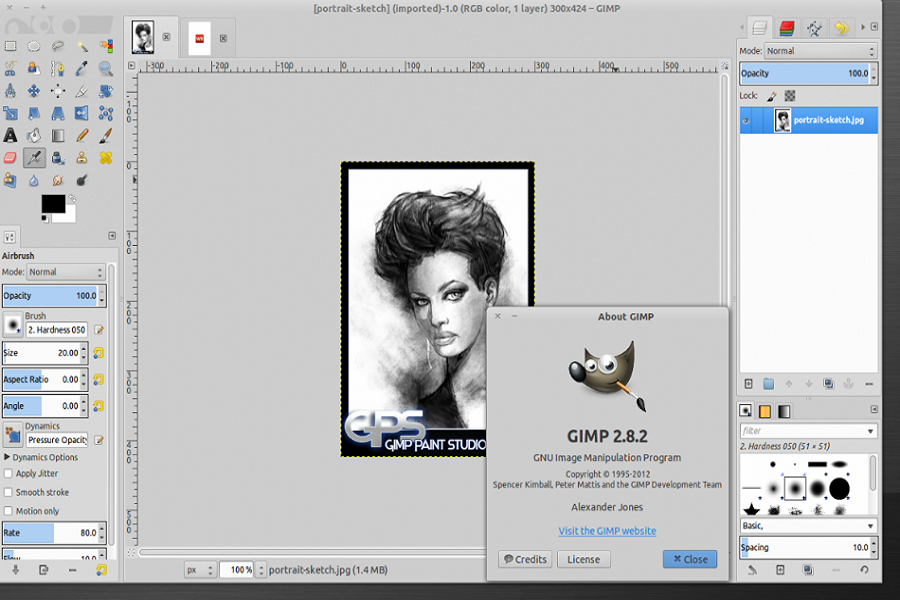
Task: Select the Ellipse Select tool
Action: [x=34, y=46]
